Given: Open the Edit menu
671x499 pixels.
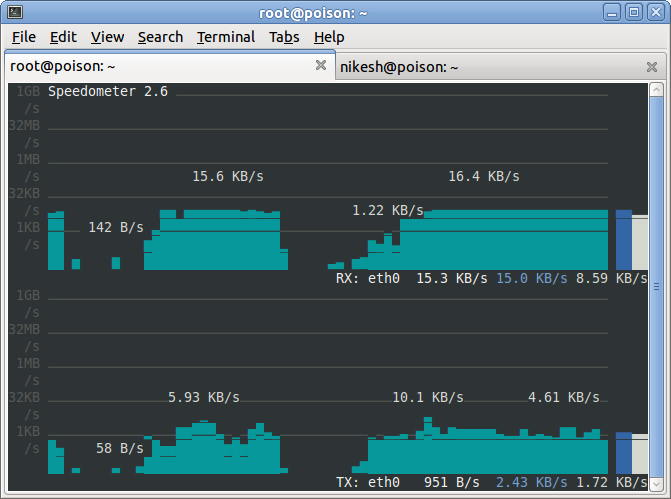Looking at the screenshot, I should click(63, 37).
